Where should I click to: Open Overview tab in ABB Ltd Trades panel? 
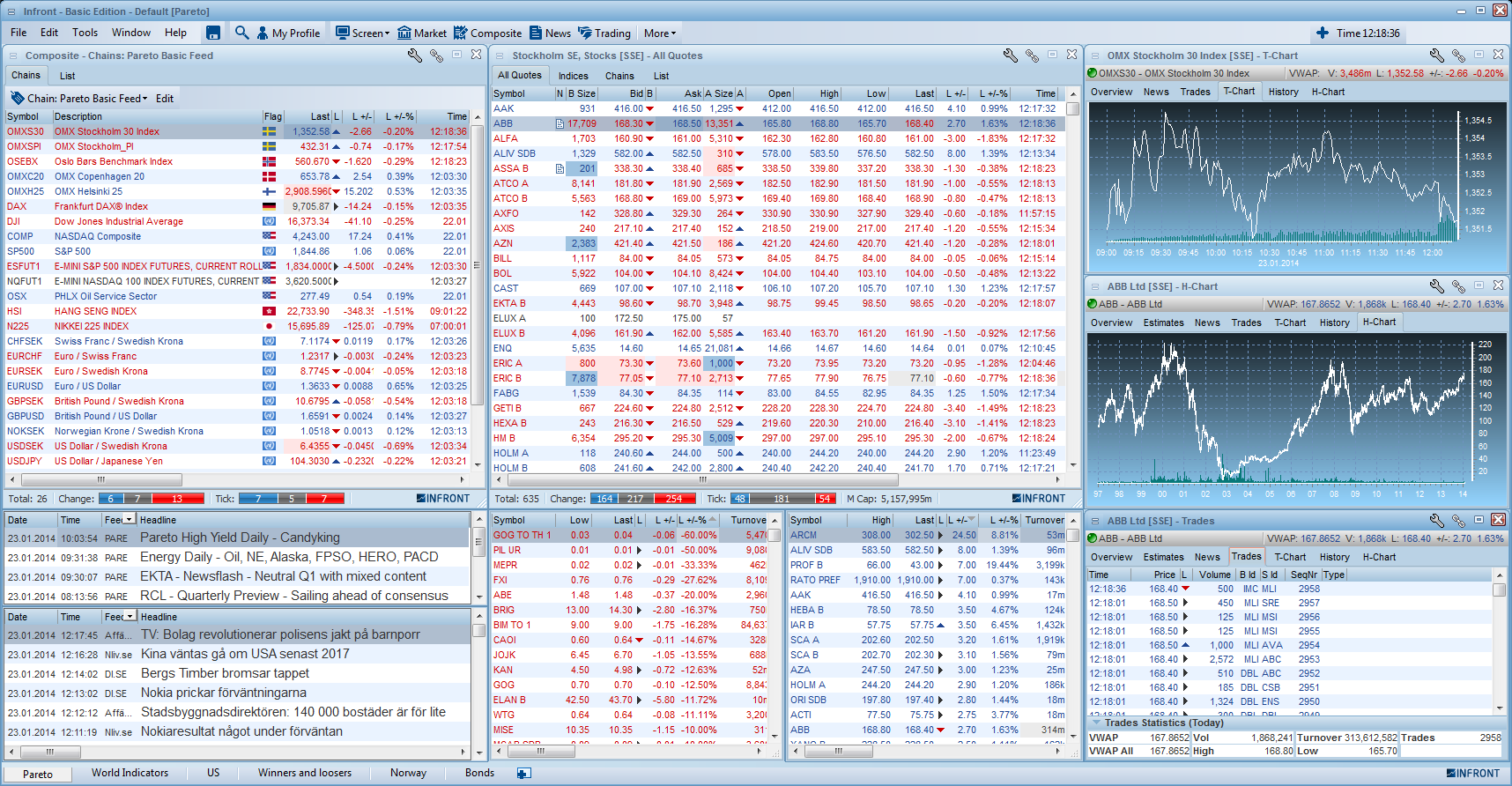point(1111,557)
